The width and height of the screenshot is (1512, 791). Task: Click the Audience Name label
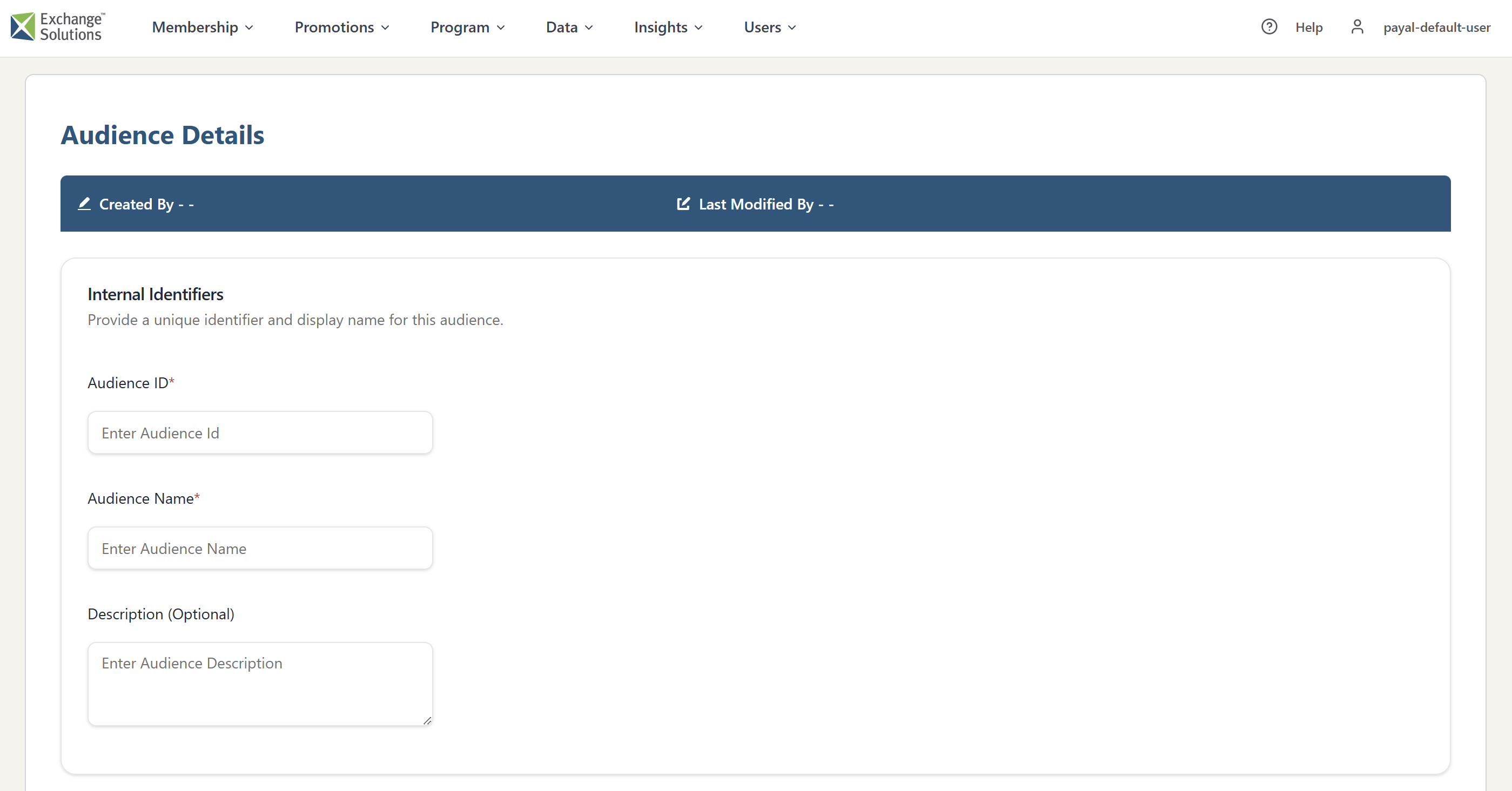[x=144, y=498]
